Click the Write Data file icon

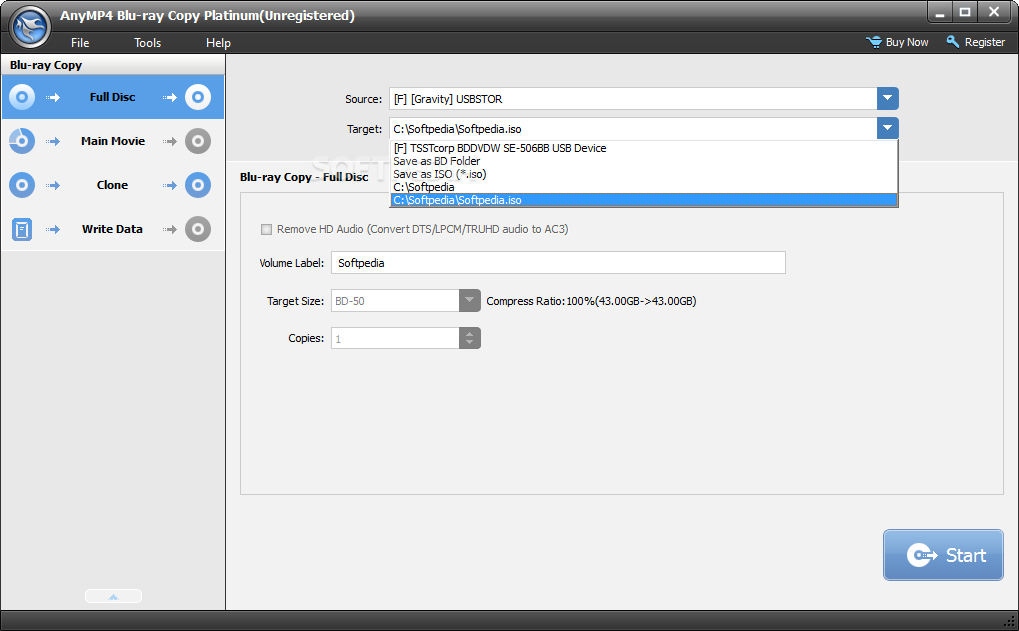pos(22,229)
